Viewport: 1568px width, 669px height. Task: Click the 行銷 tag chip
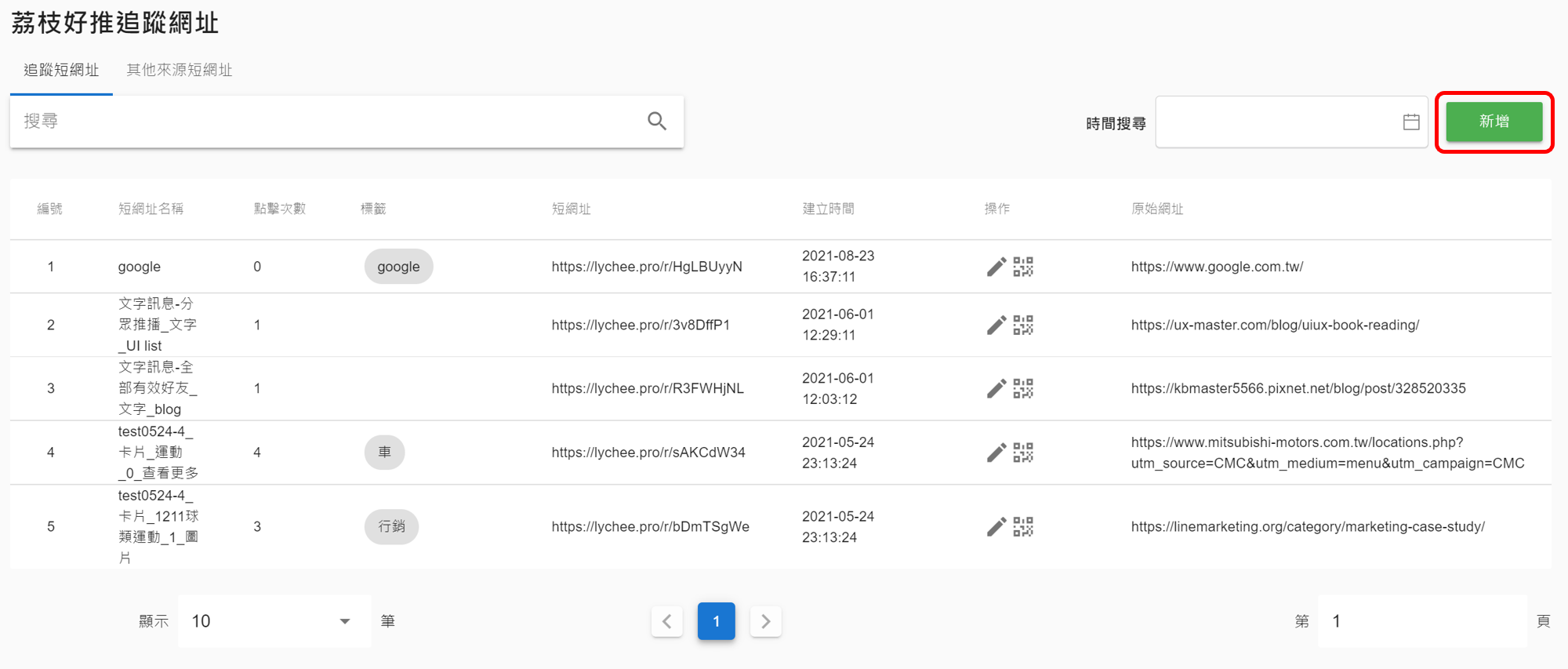(391, 526)
